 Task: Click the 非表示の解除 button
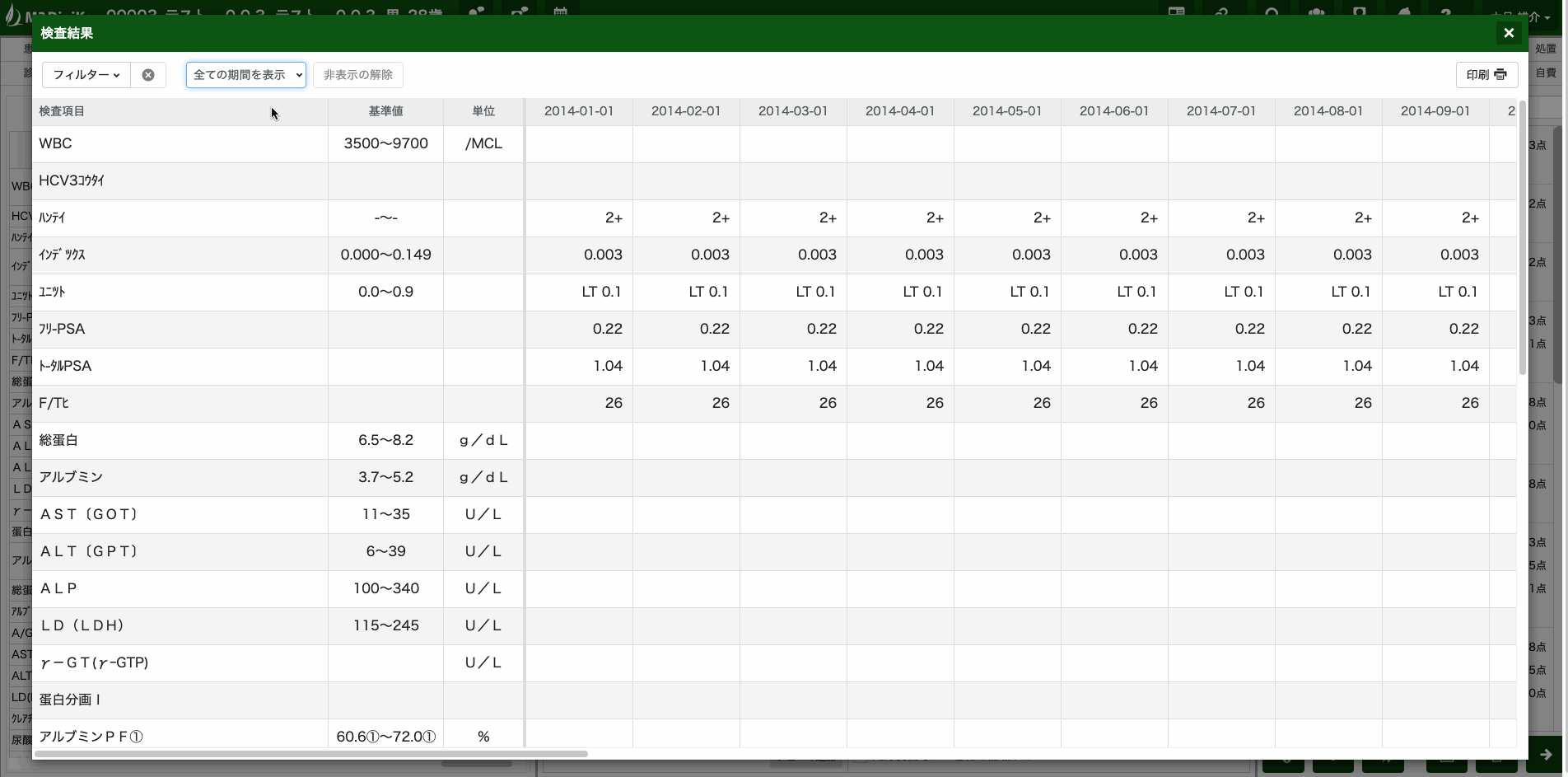358,75
